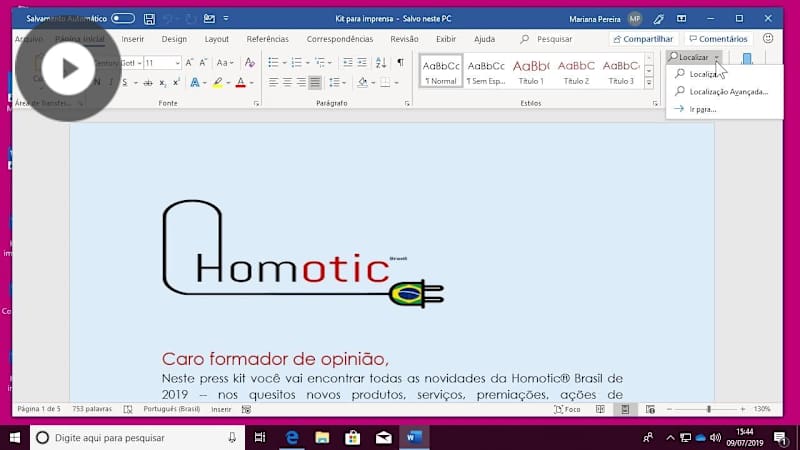This screenshot has height=450, width=800.
Task: Open the bullets list dropdown arrow
Action: coord(284,63)
